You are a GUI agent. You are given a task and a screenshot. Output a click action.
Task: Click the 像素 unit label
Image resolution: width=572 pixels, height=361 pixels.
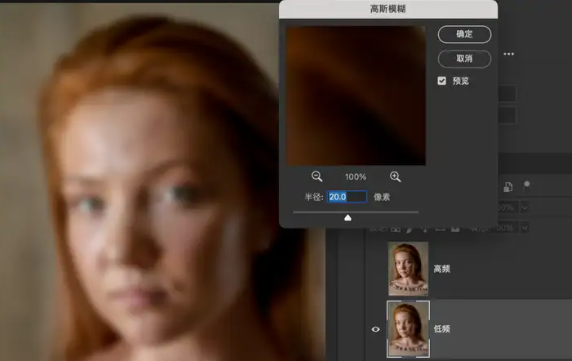(x=382, y=197)
